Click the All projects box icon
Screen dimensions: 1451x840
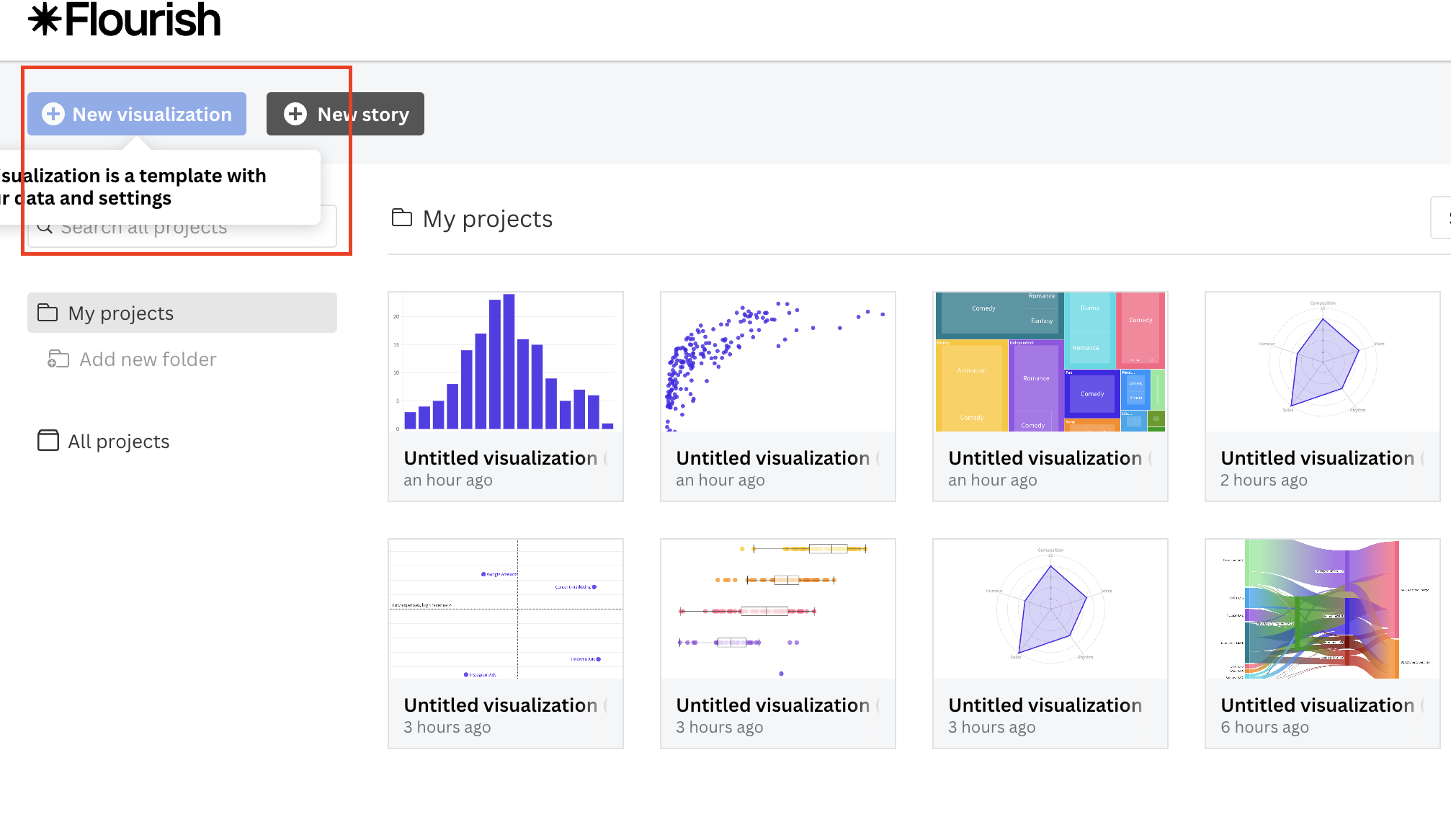pos(48,441)
